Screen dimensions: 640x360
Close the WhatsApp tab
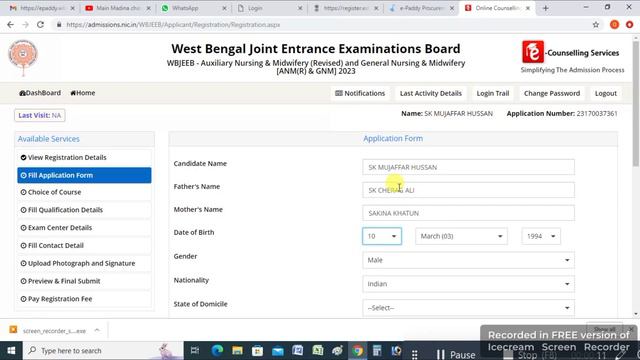(224, 8)
